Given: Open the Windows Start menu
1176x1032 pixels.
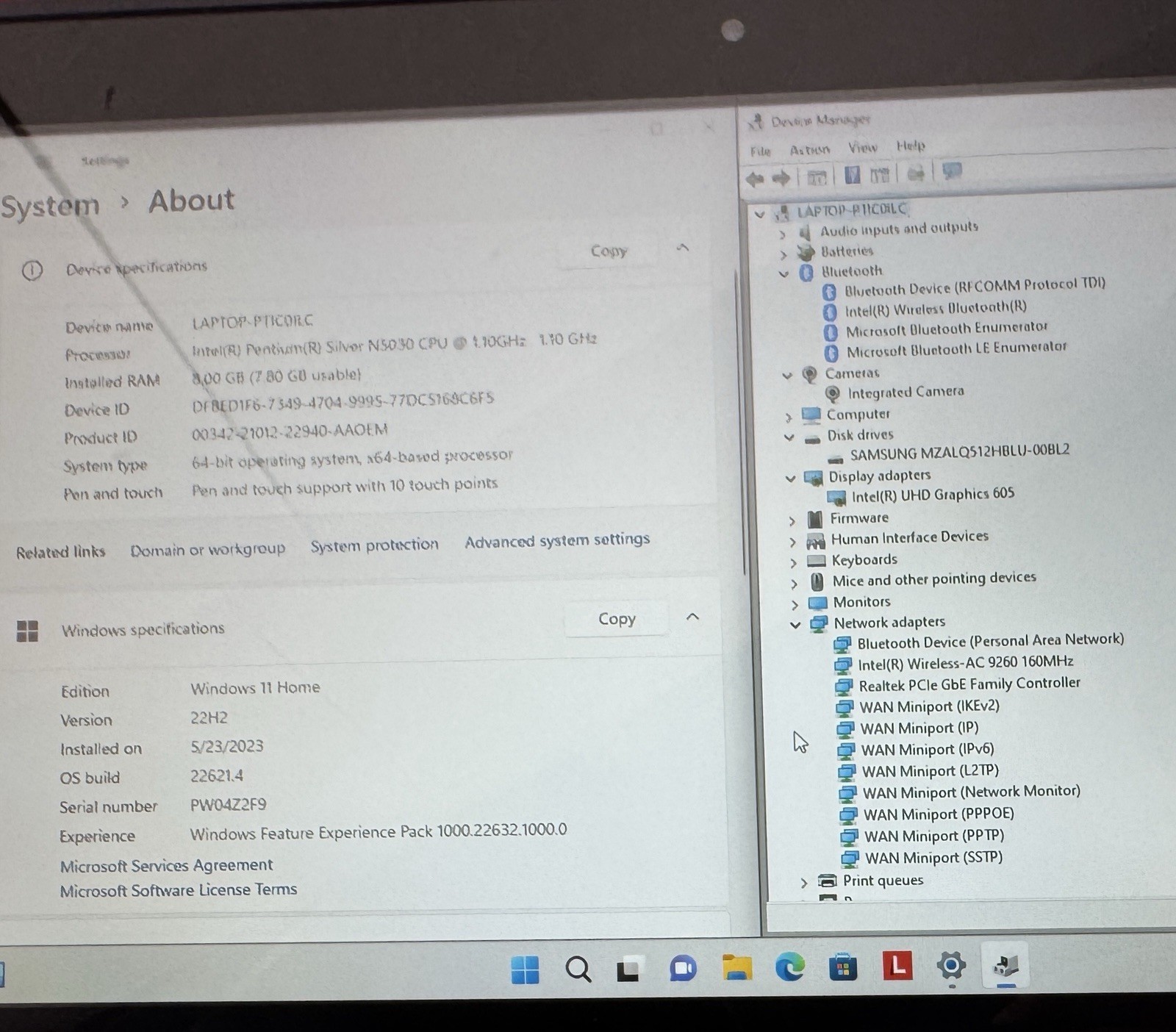Looking at the screenshot, I should tap(525, 970).
